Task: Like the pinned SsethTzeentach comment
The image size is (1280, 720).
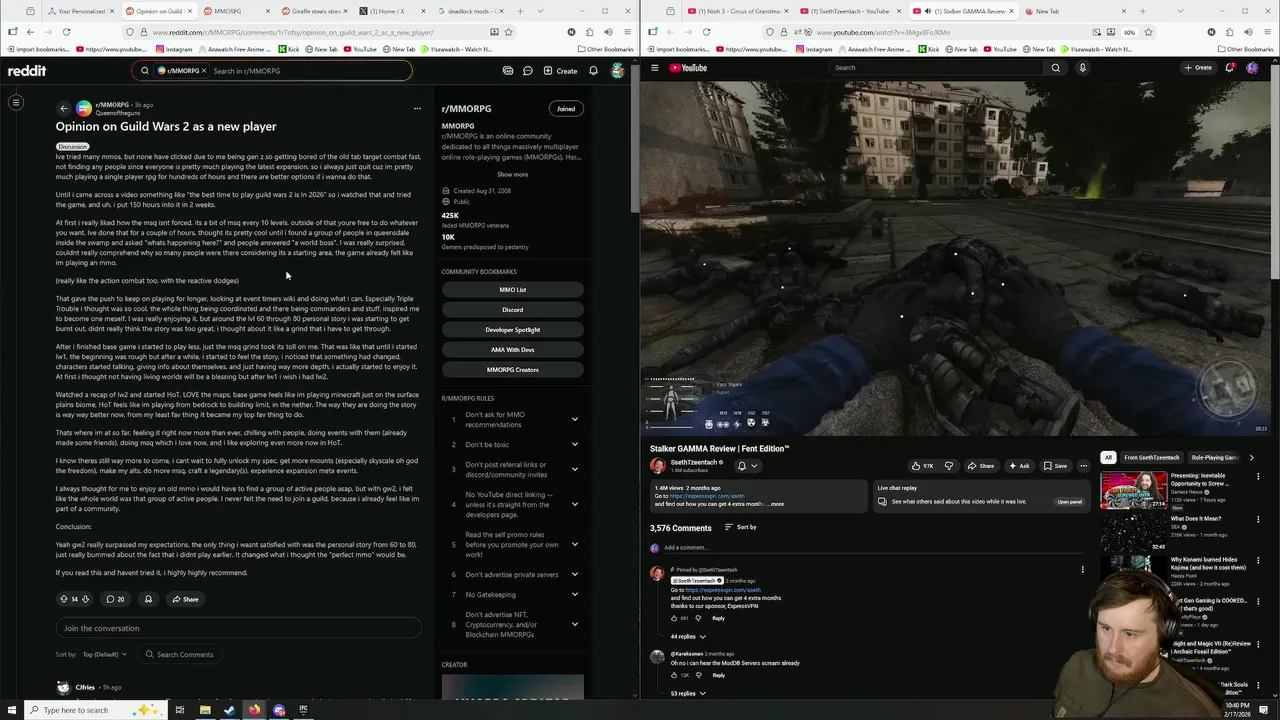Action: tap(674, 618)
